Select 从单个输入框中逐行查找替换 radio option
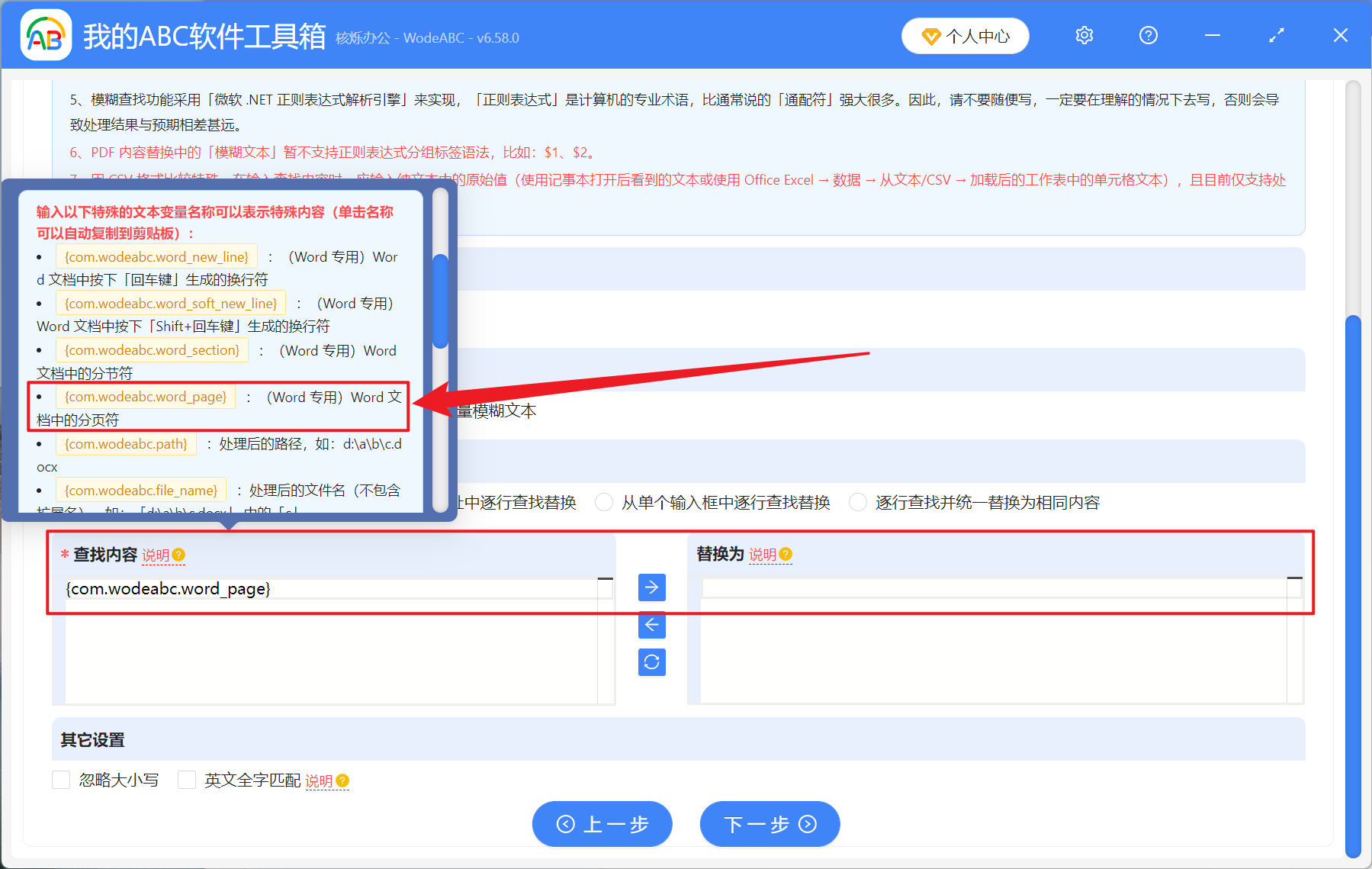This screenshot has width=1372, height=869. coord(604,502)
